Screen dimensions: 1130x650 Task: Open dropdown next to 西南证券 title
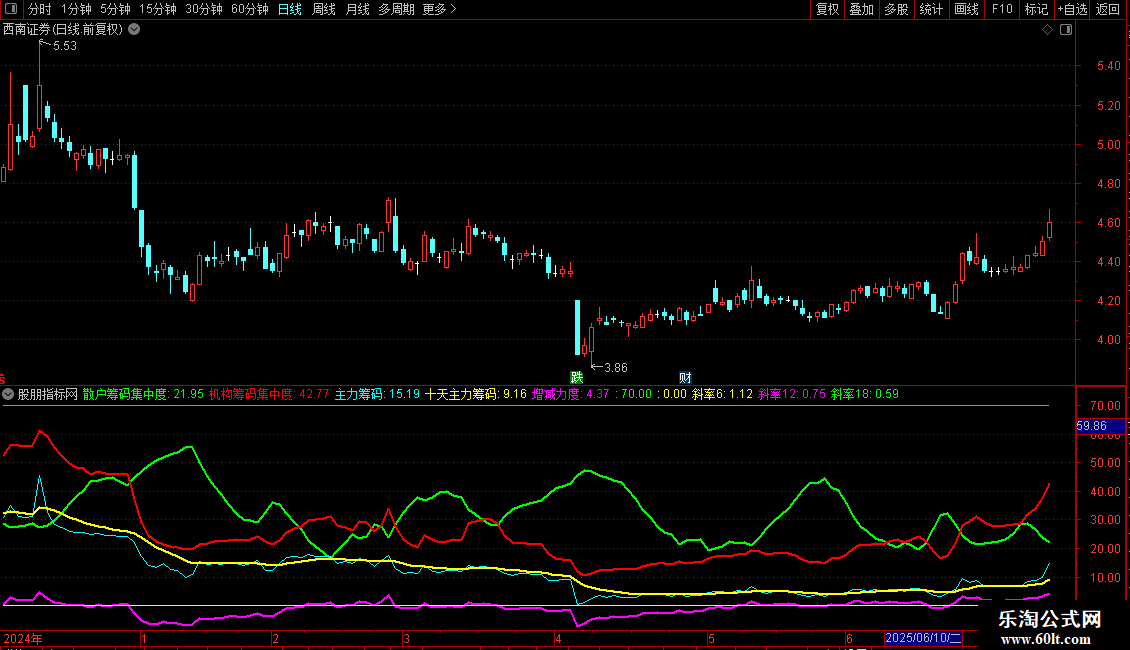(x=134, y=30)
